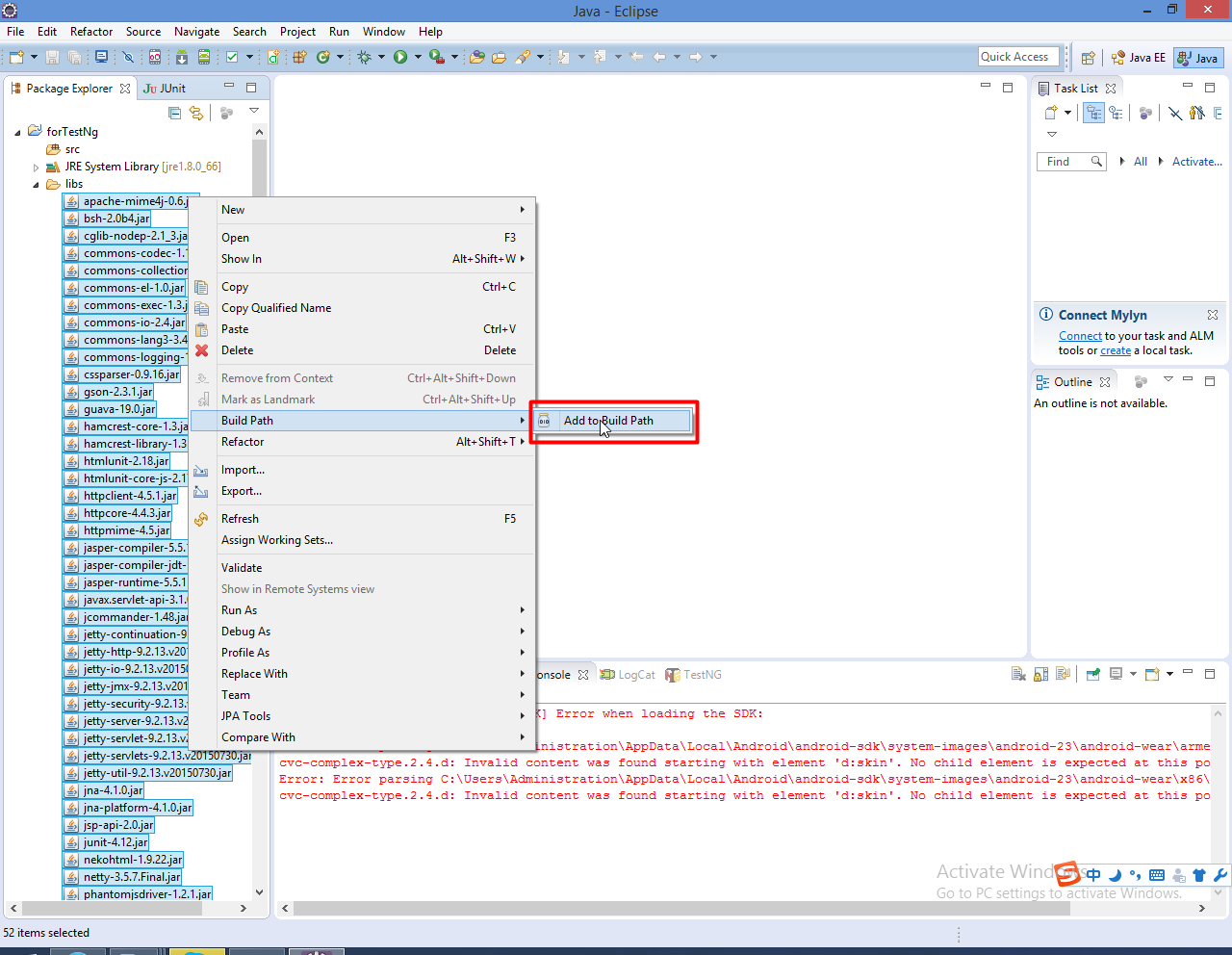1232x955 pixels.
Task: Open the Package Explorer view menu triangle
Action: point(254,111)
